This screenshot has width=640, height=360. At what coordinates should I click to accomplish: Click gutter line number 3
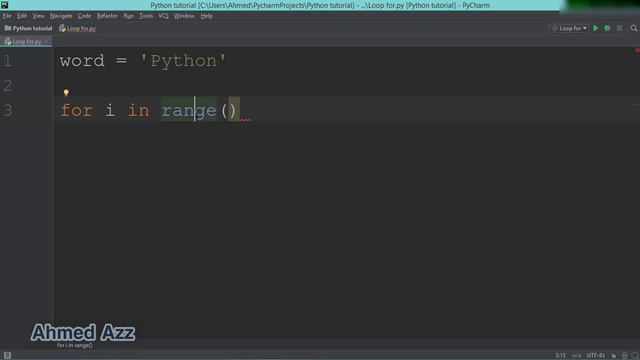coord(8,111)
